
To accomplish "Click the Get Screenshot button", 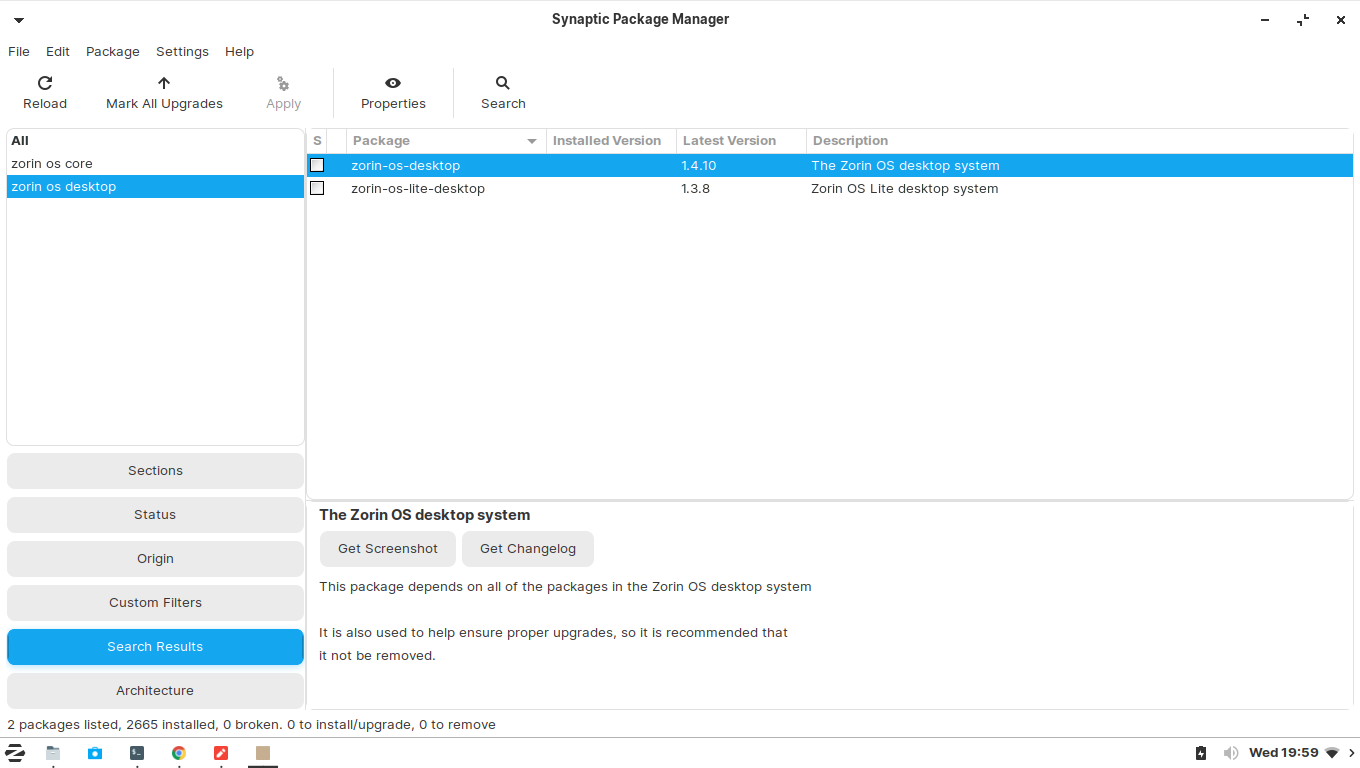I will 388,549.
